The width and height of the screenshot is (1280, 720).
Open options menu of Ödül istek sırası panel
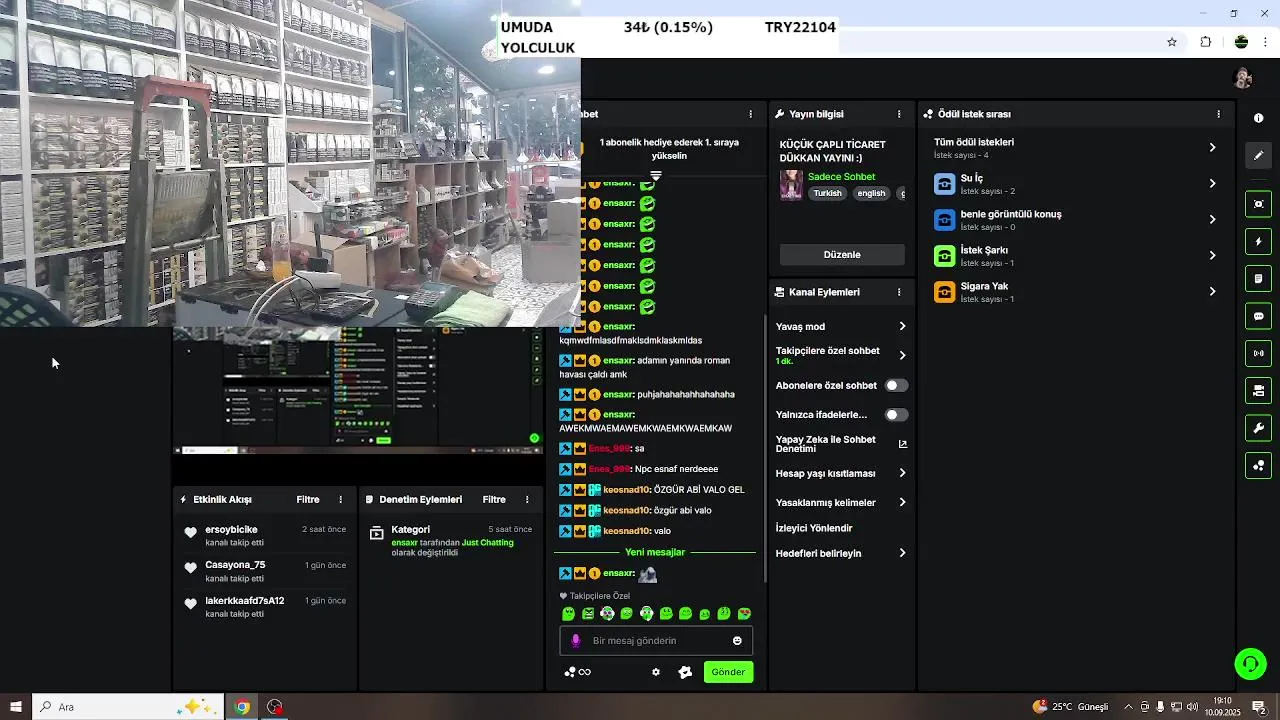1218,114
